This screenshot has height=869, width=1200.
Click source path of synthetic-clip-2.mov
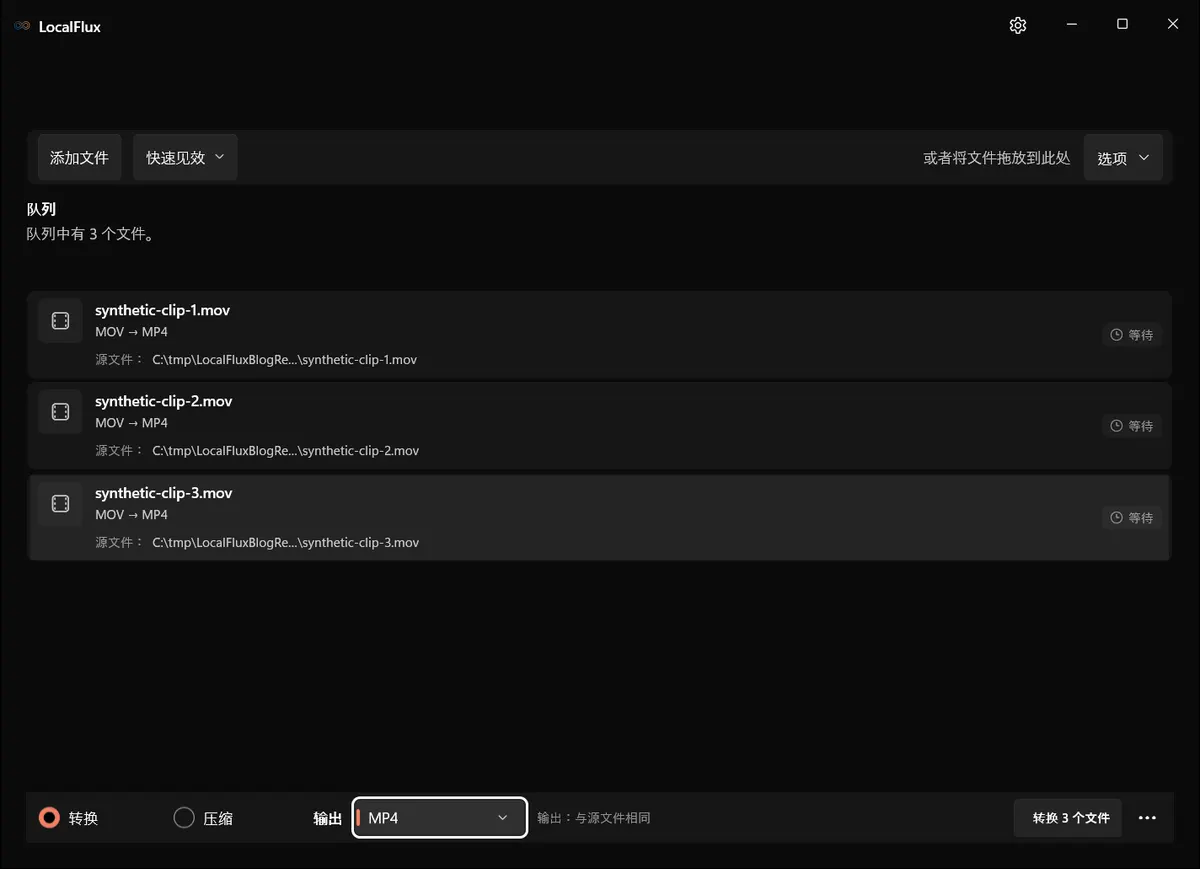pos(285,451)
